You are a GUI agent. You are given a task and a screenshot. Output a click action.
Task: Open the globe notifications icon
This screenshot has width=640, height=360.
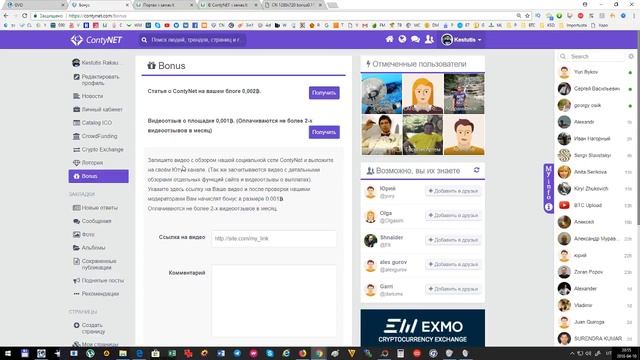[402, 39]
